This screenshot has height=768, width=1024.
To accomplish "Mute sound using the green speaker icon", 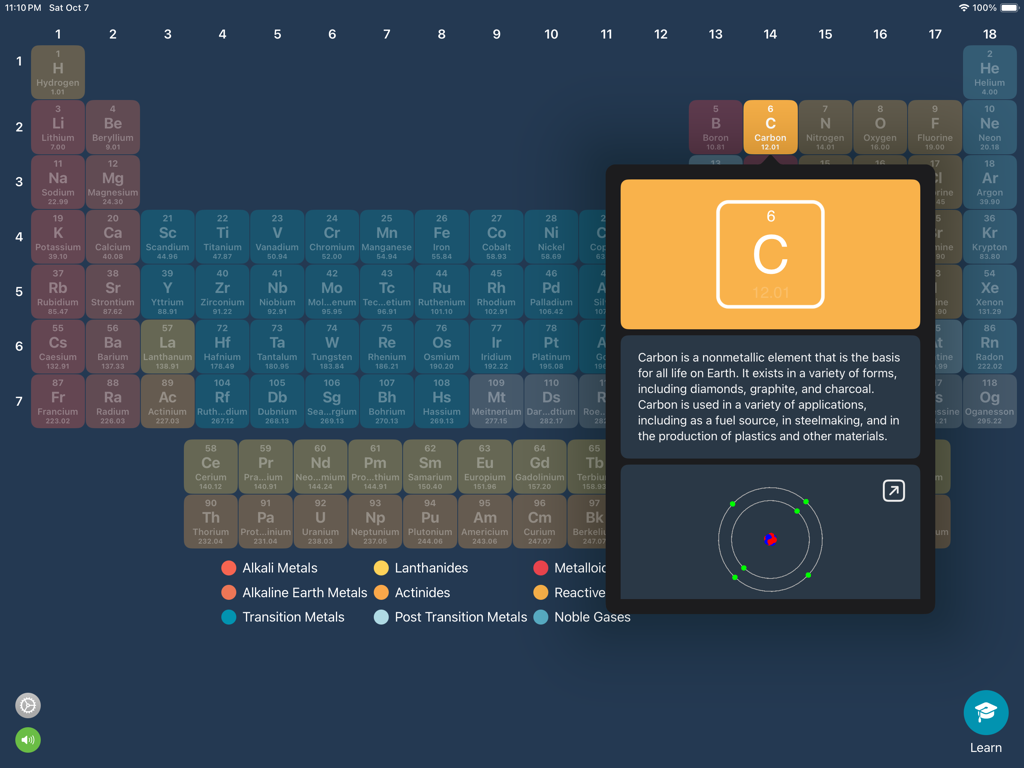I will [27, 740].
